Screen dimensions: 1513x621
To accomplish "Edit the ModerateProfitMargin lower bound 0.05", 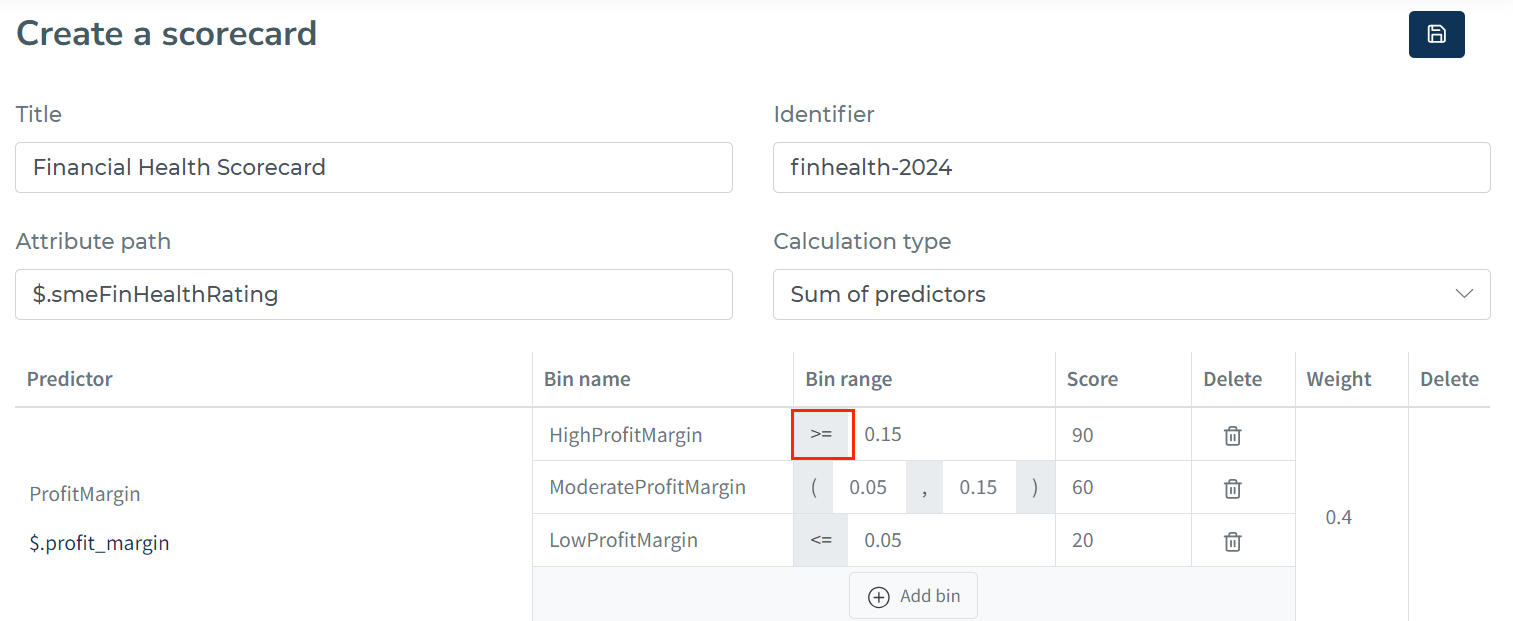I will pyautogui.click(x=868, y=488).
